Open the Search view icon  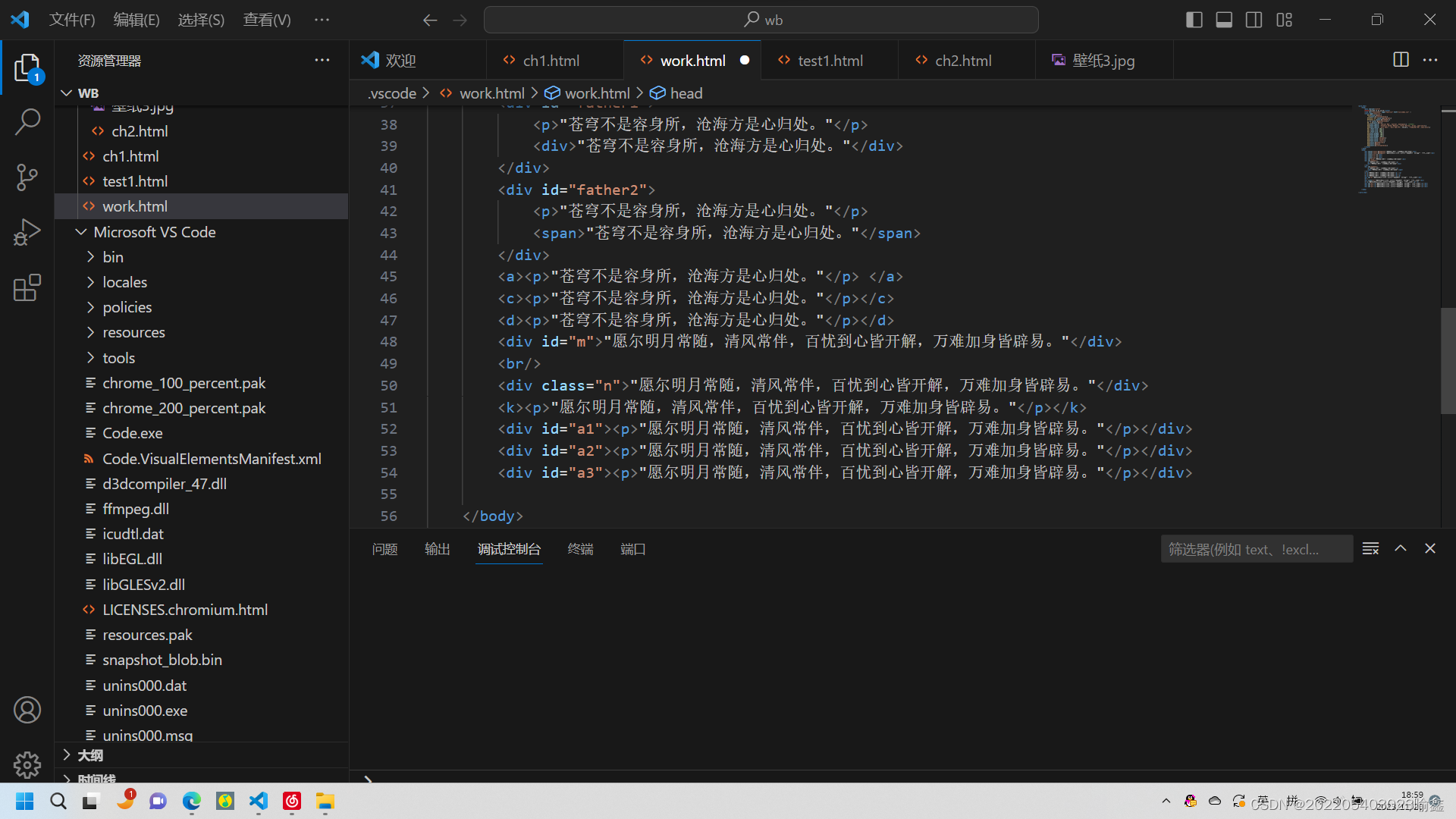tap(27, 121)
